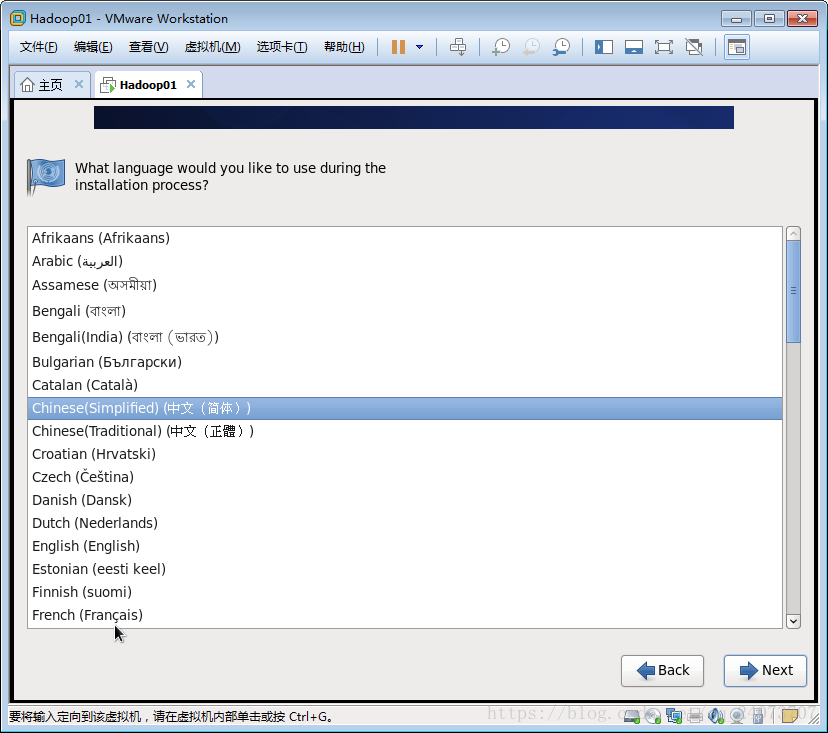This screenshot has height=733, width=828.
Task: Click the webcam device status icon
Action: pyautogui.click(x=737, y=717)
